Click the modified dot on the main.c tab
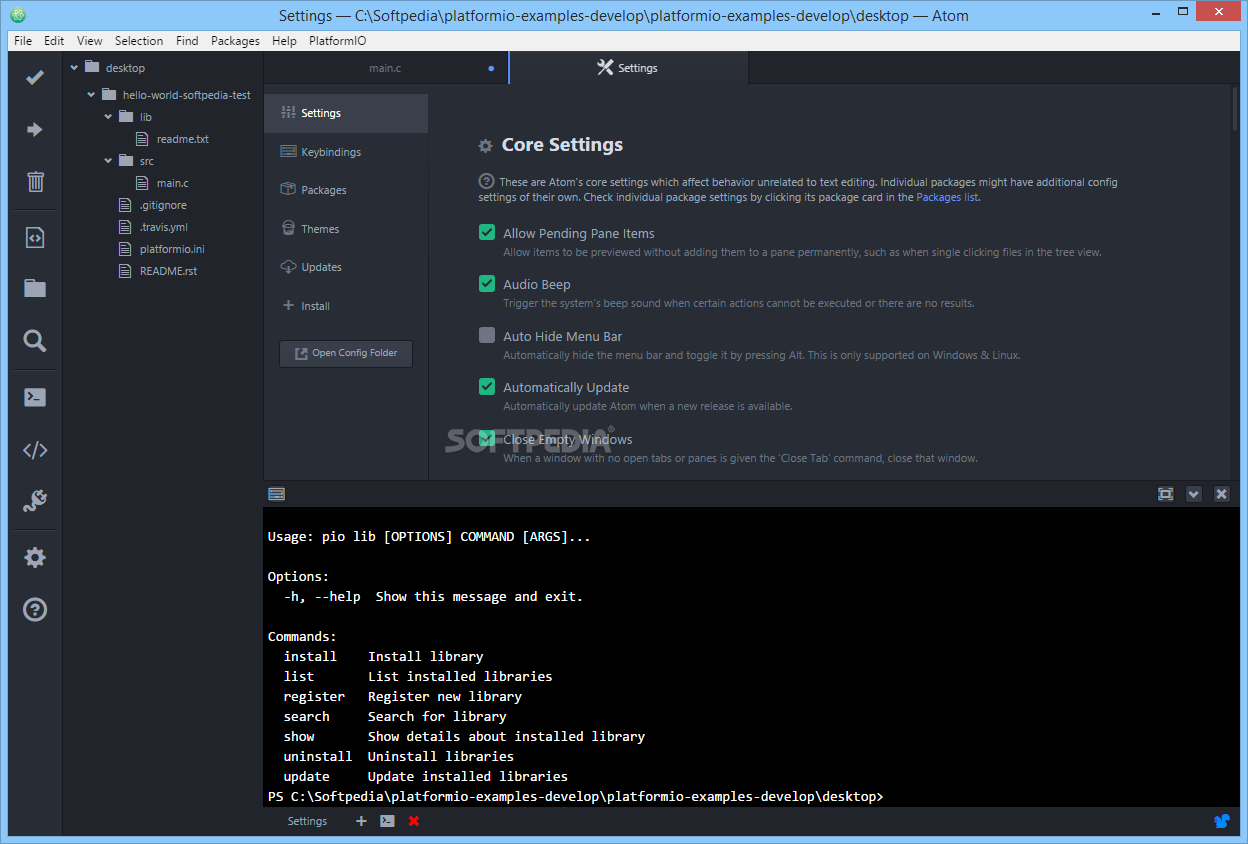1248x844 pixels. pos(491,69)
